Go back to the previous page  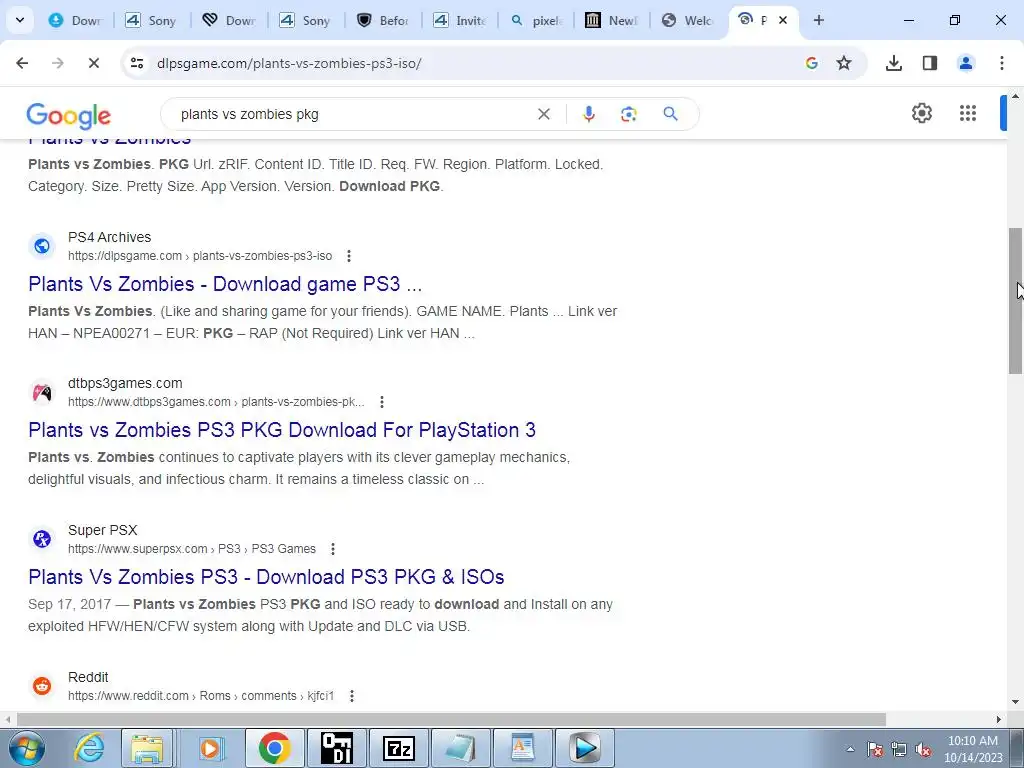pyautogui.click(x=22, y=63)
